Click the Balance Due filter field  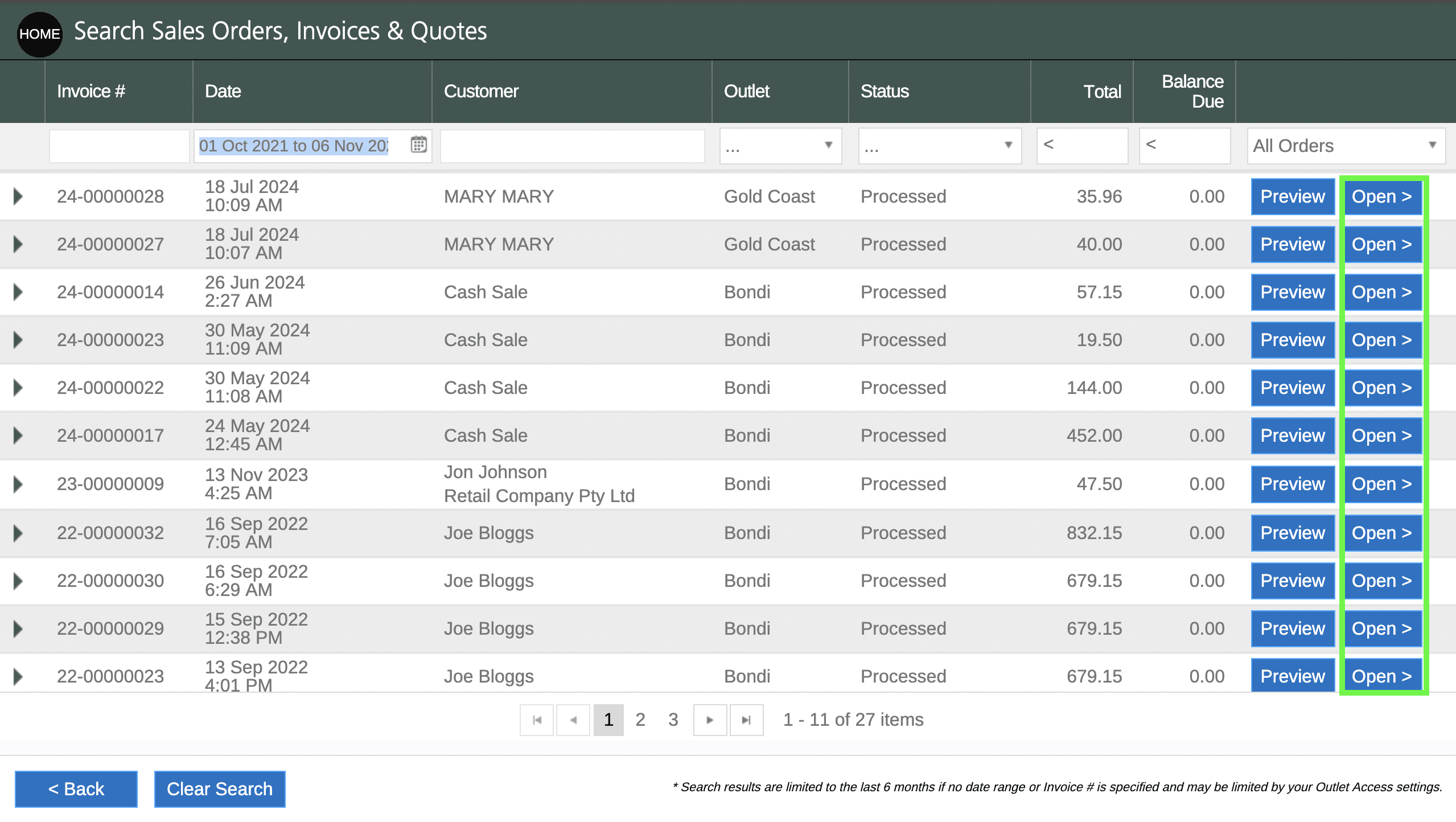point(1184,146)
